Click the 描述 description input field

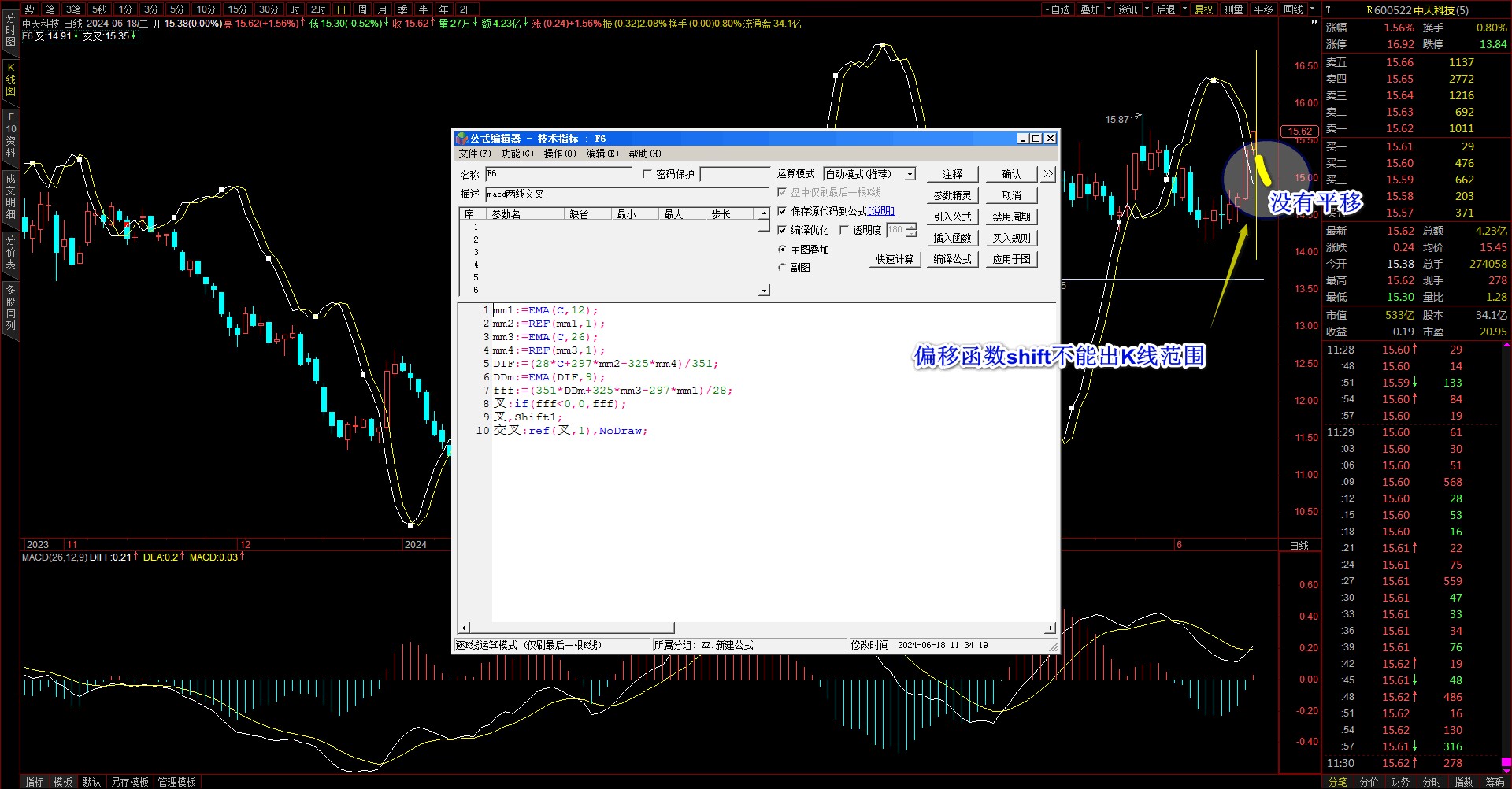coord(627,194)
